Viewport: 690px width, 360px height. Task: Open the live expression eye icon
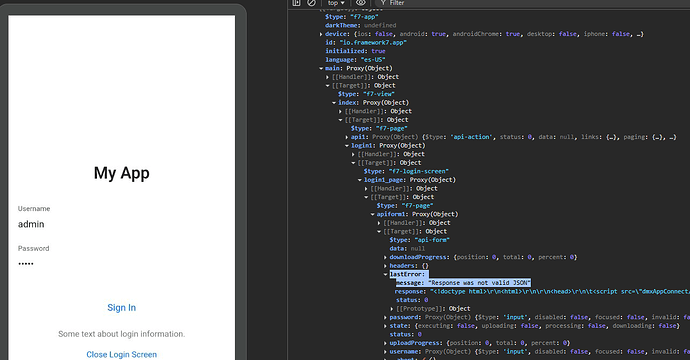(361, 3)
